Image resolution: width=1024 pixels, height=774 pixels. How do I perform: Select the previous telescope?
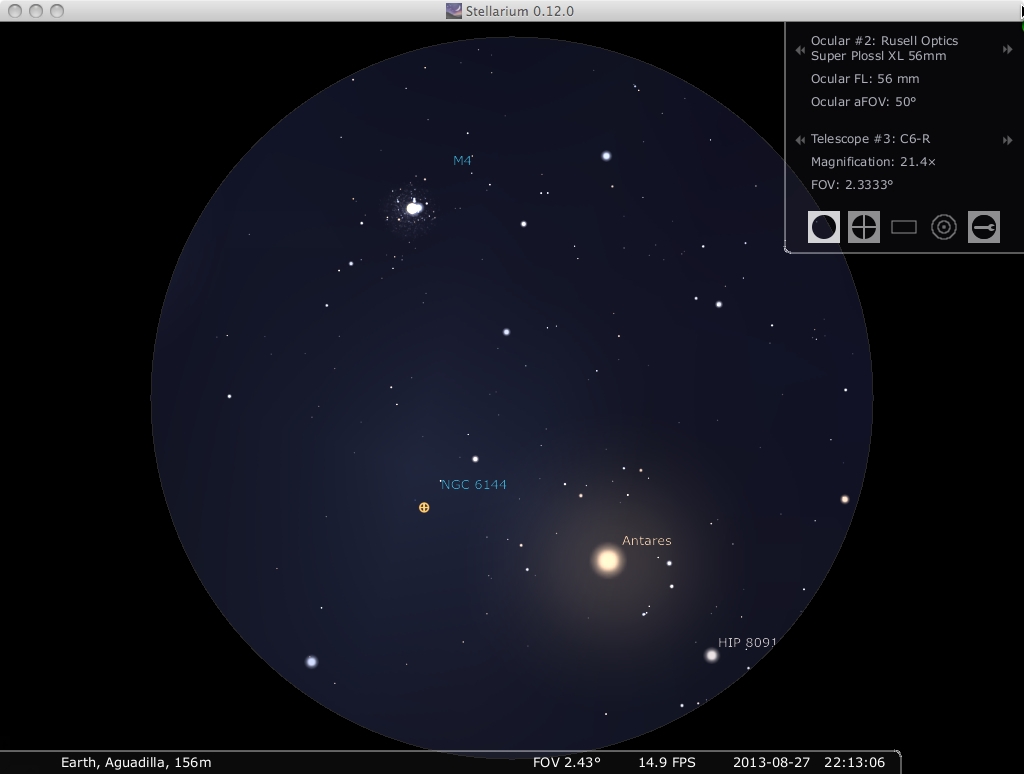point(800,140)
